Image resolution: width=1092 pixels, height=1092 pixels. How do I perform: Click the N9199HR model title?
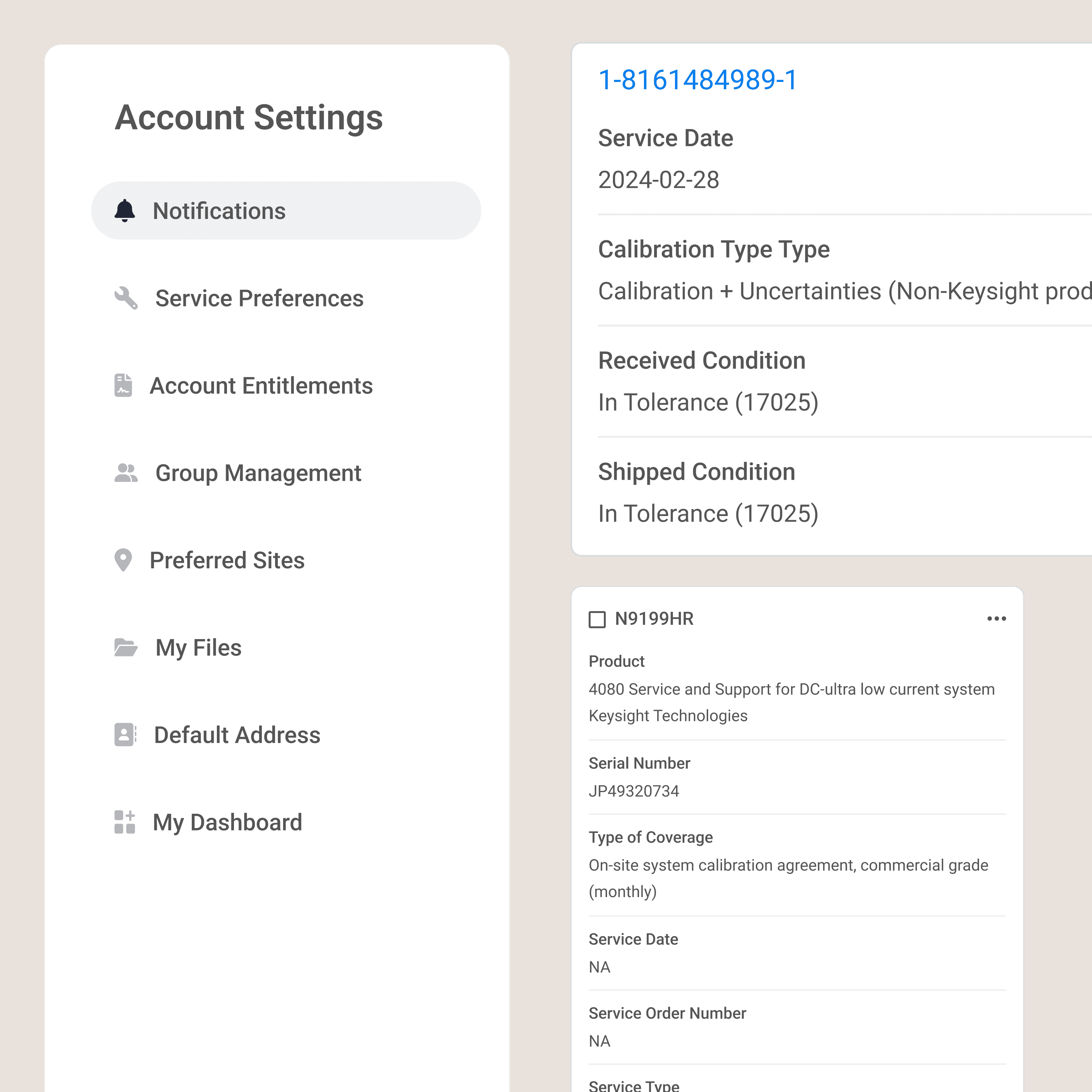[654, 619]
